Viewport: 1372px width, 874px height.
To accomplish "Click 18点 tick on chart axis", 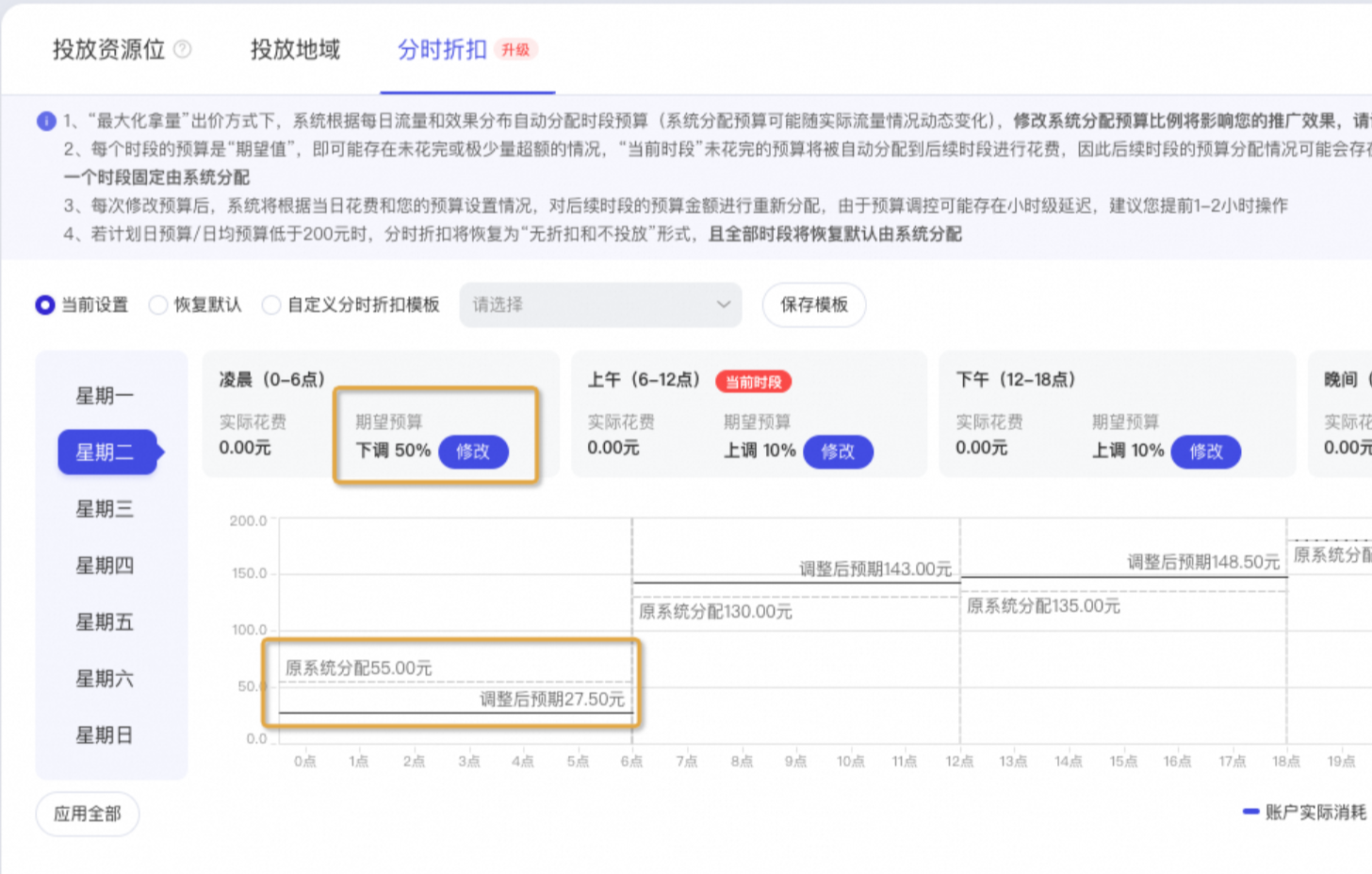I will tap(1286, 761).
